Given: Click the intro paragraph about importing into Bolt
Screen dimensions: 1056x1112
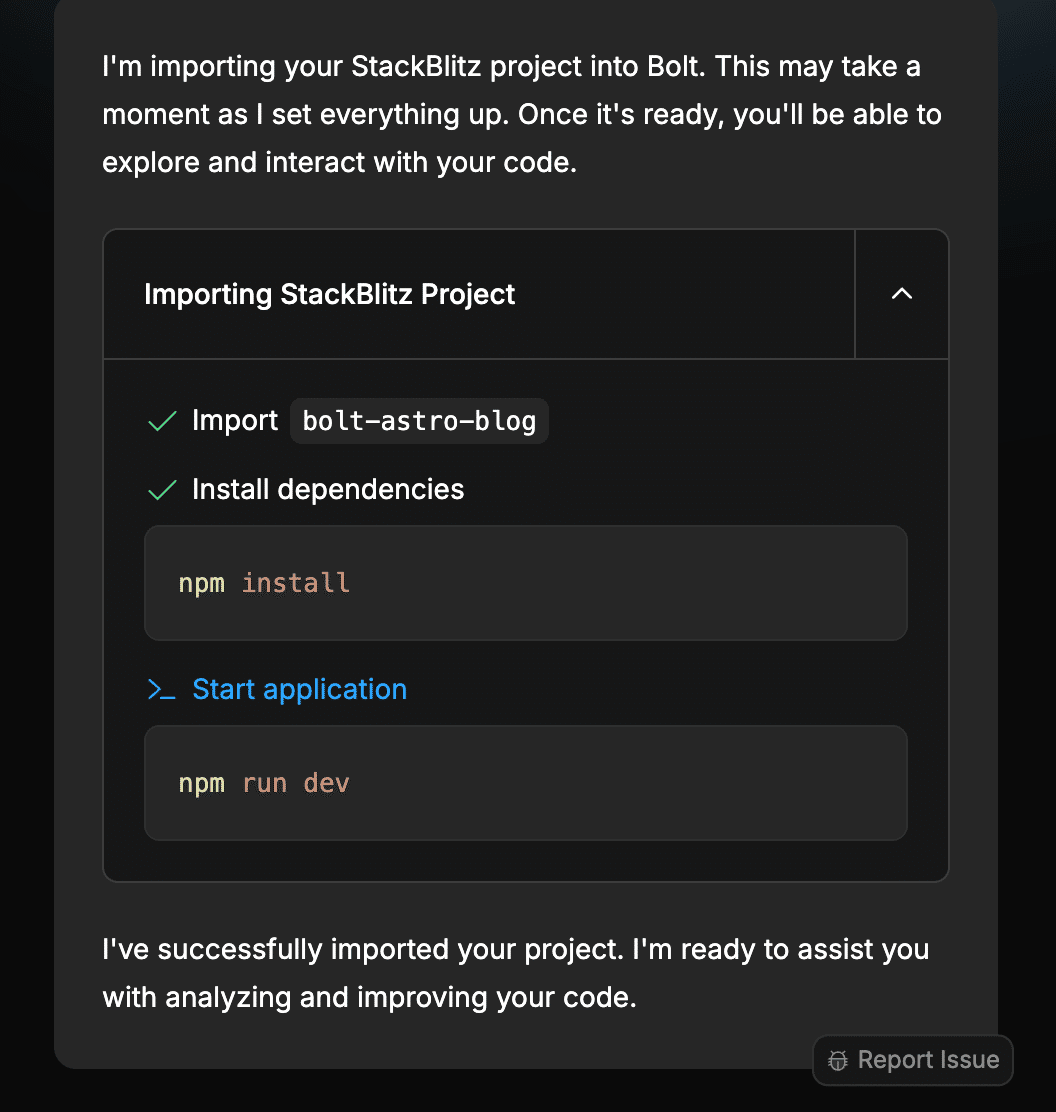Looking at the screenshot, I should pos(521,114).
